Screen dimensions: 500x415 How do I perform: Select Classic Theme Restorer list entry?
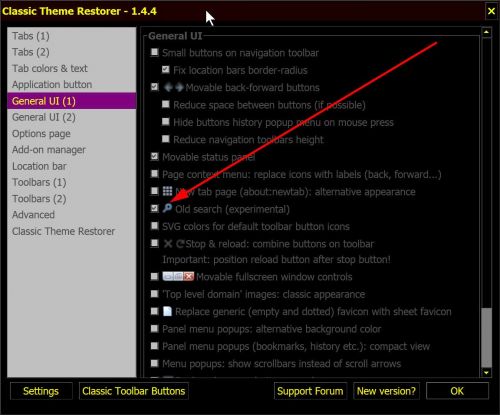click(x=71, y=231)
